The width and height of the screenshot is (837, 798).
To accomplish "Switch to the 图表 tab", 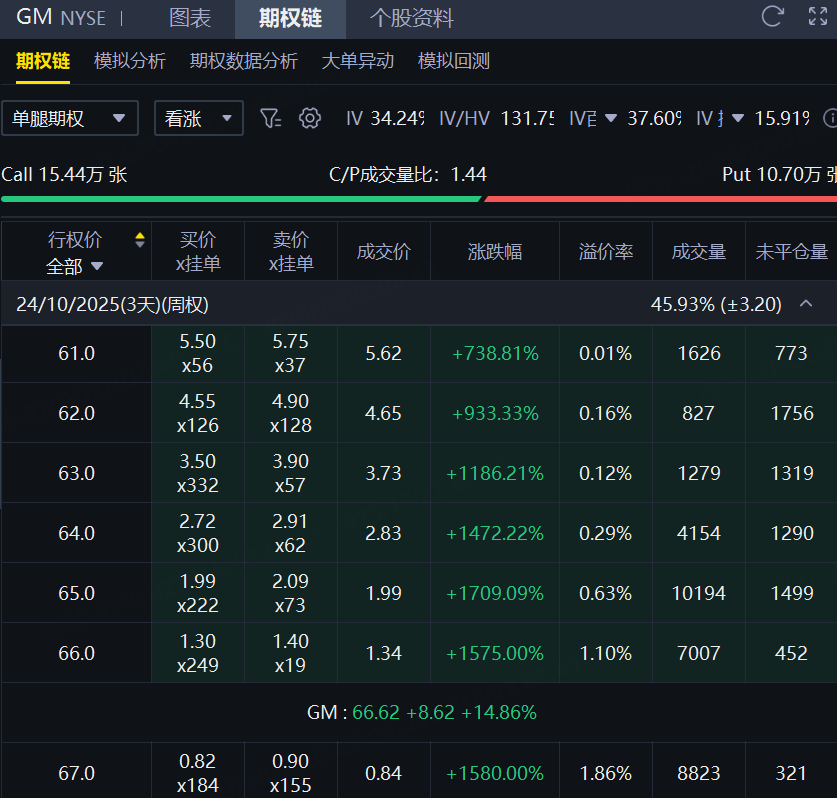I will [x=190, y=18].
